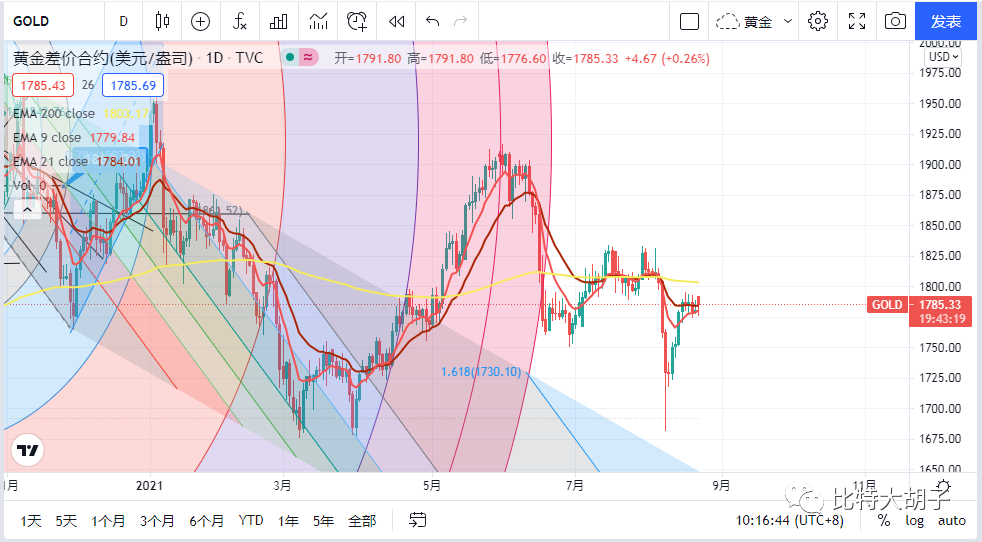Screen dimensions: 982x542
Task: Click the 1800.00 price axis label
Action: pos(940,287)
